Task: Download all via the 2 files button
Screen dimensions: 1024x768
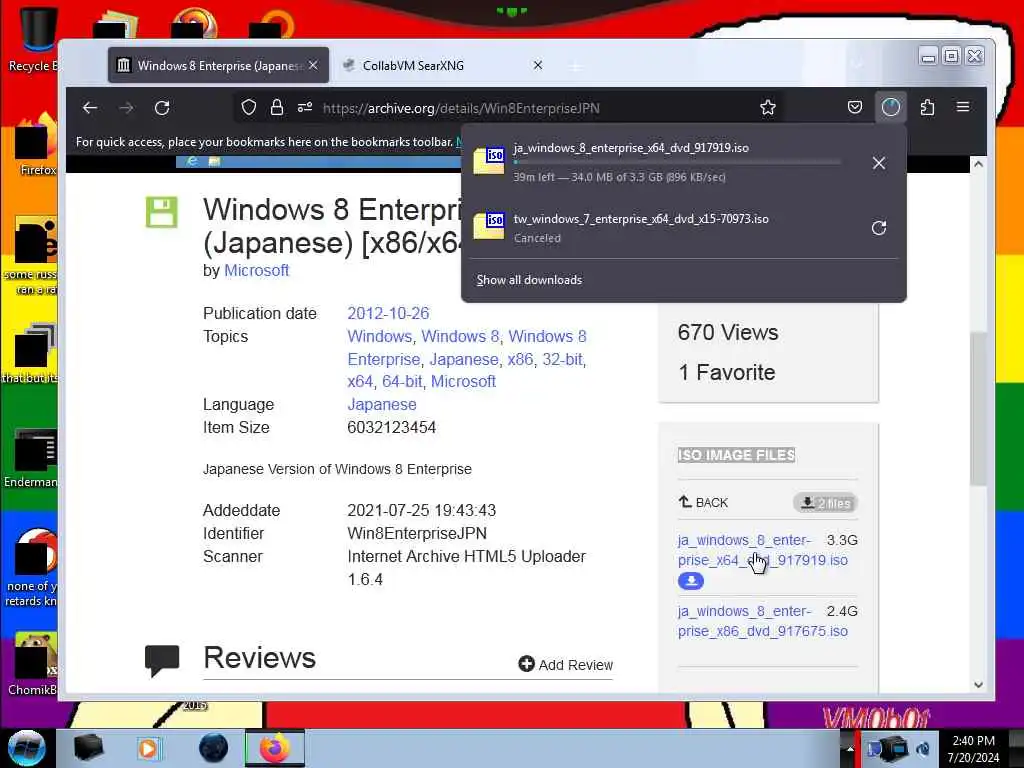Action: [x=825, y=503]
